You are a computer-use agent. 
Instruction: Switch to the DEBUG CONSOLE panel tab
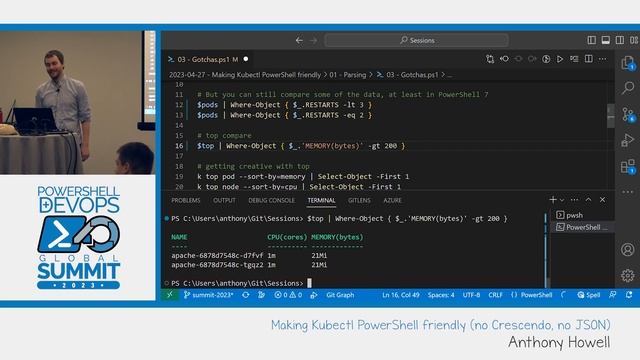[x=271, y=200]
